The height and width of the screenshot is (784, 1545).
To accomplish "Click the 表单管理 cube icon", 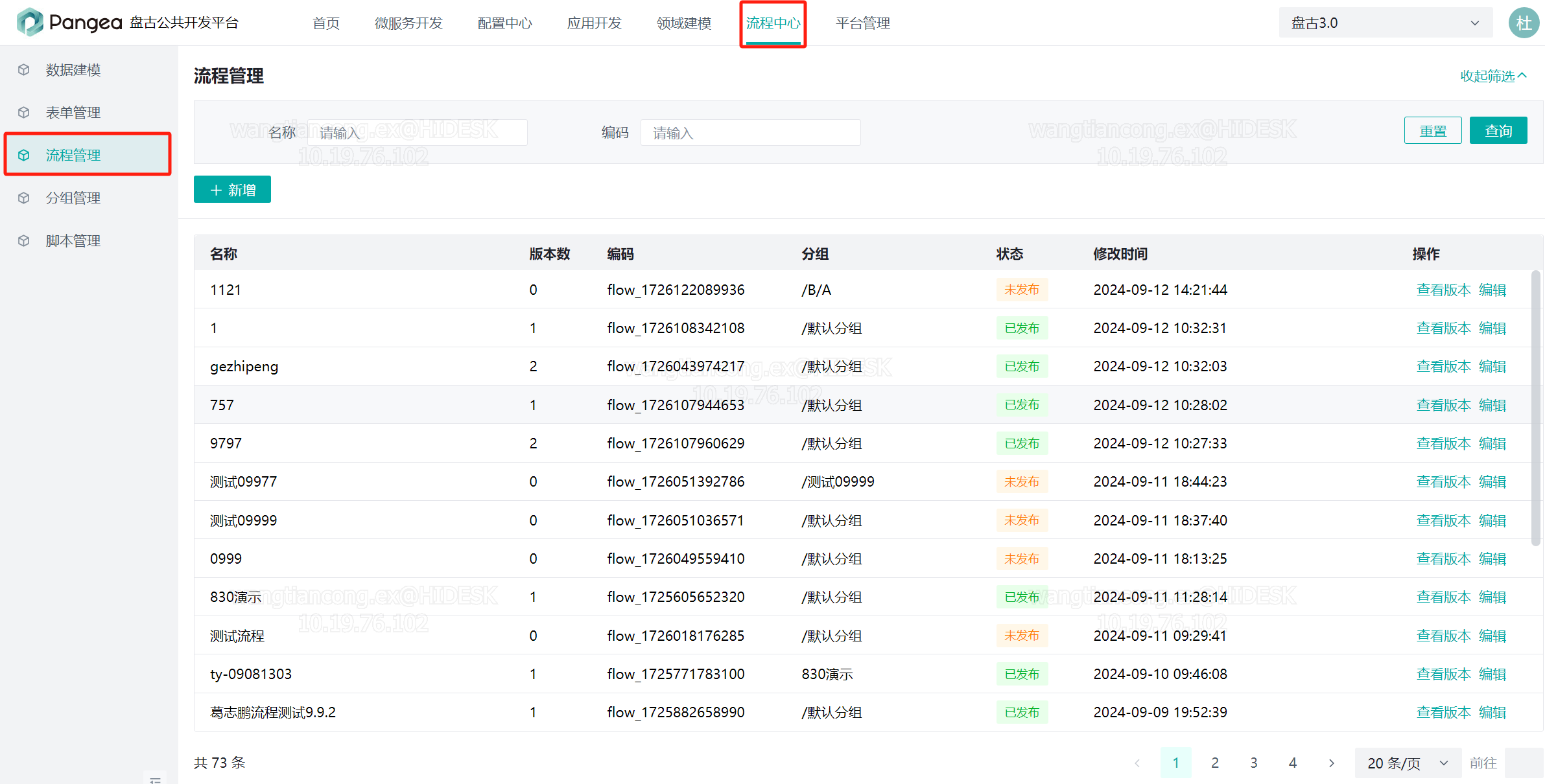I will pyautogui.click(x=24, y=112).
